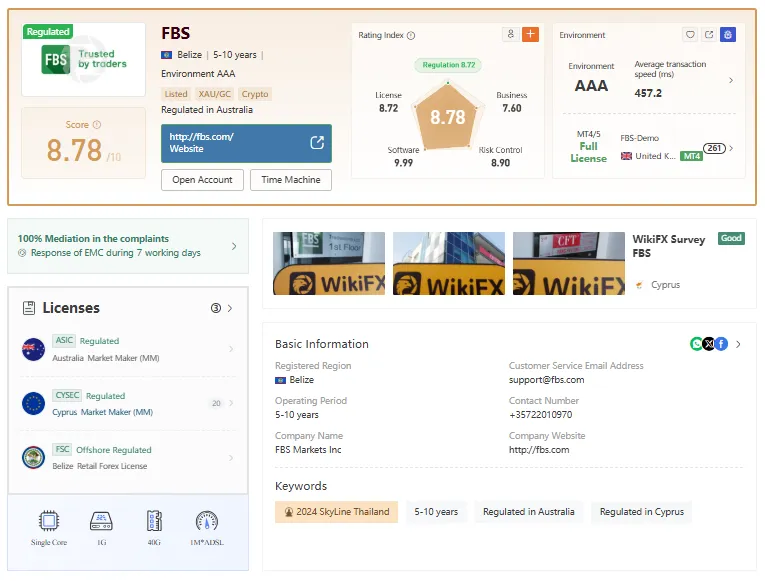Click the Rating Index info icon
This screenshot has height=581, width=765.
point(411,35)
